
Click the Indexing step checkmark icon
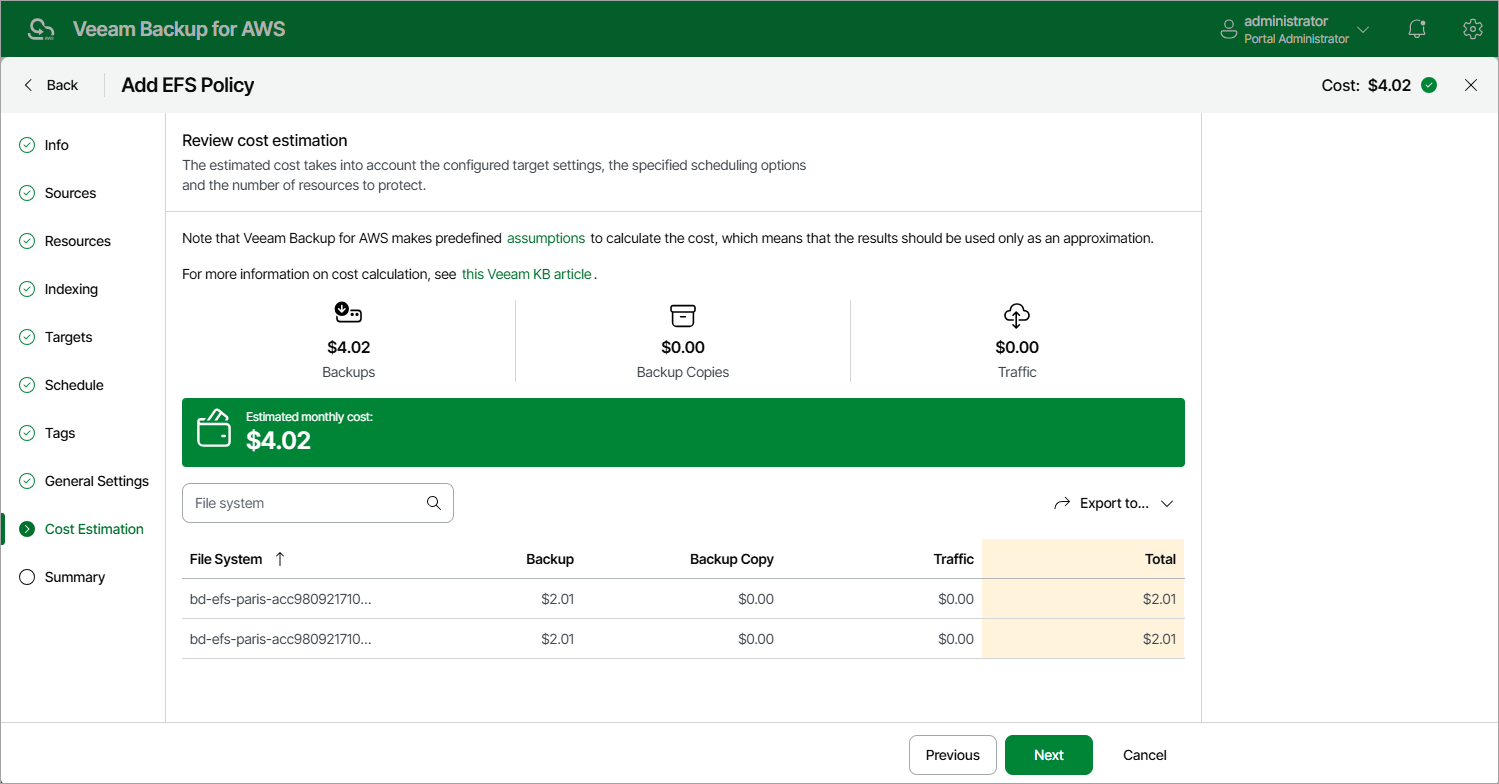(27, 289)
